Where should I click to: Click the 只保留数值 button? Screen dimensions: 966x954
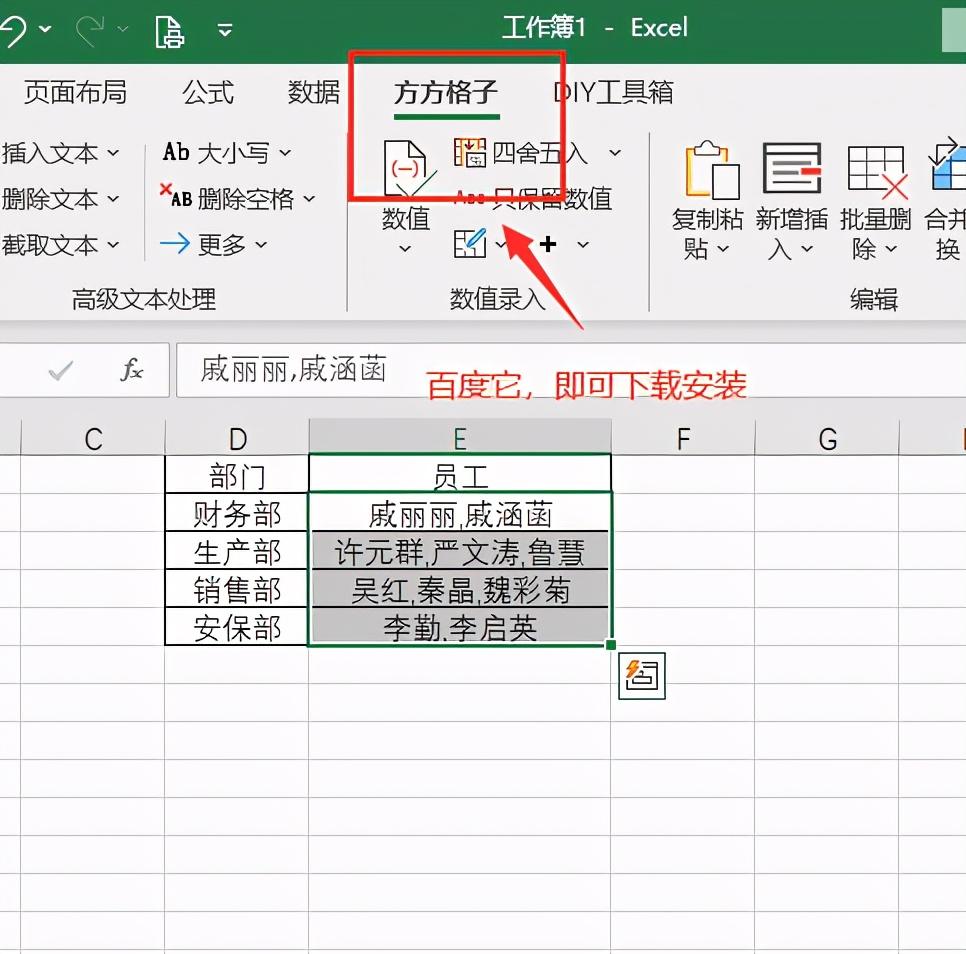pos(534,199)
